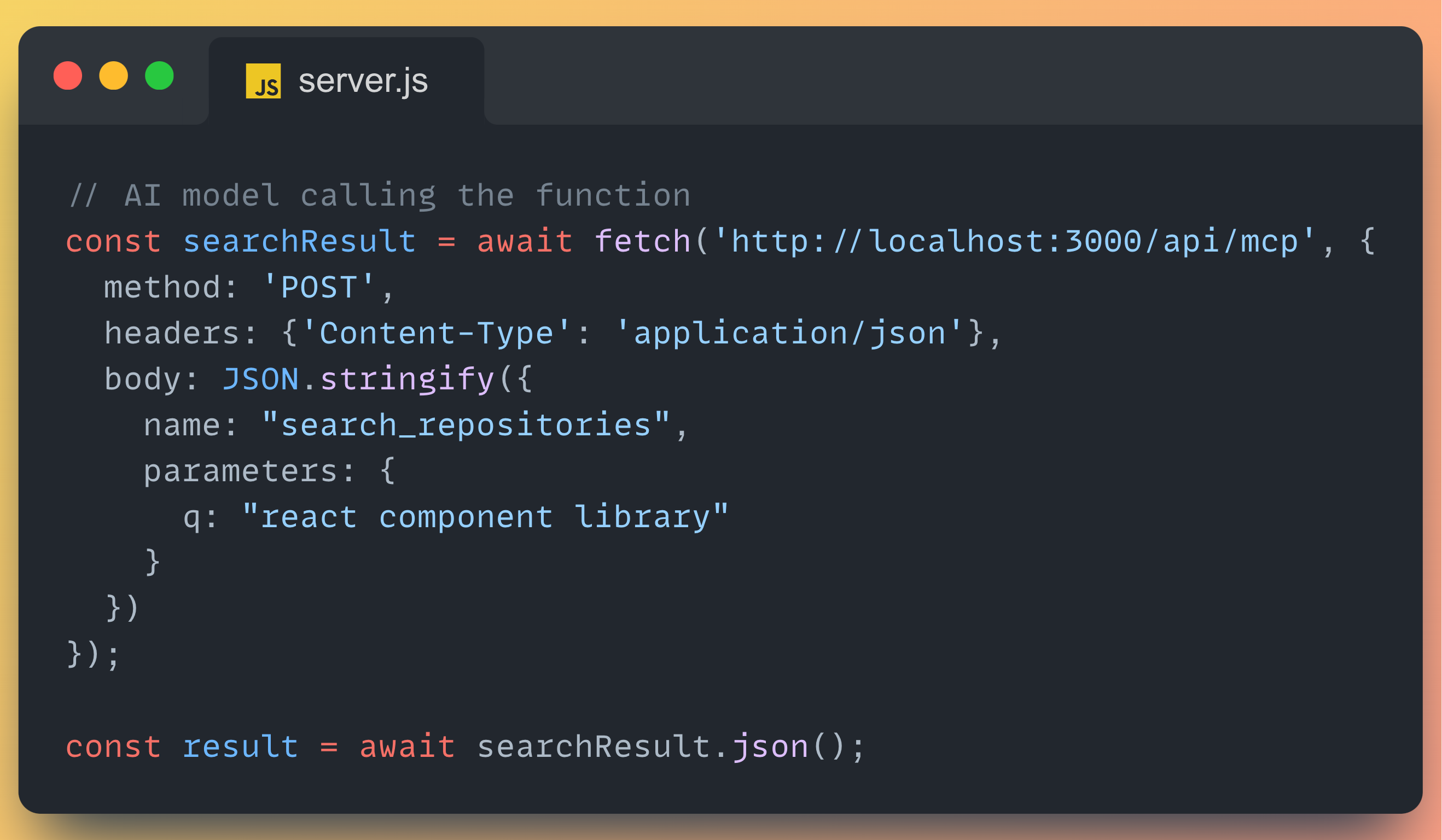Screen dimensions: 1442x840
Task: Click the parameters key in code
Action: 240,471
